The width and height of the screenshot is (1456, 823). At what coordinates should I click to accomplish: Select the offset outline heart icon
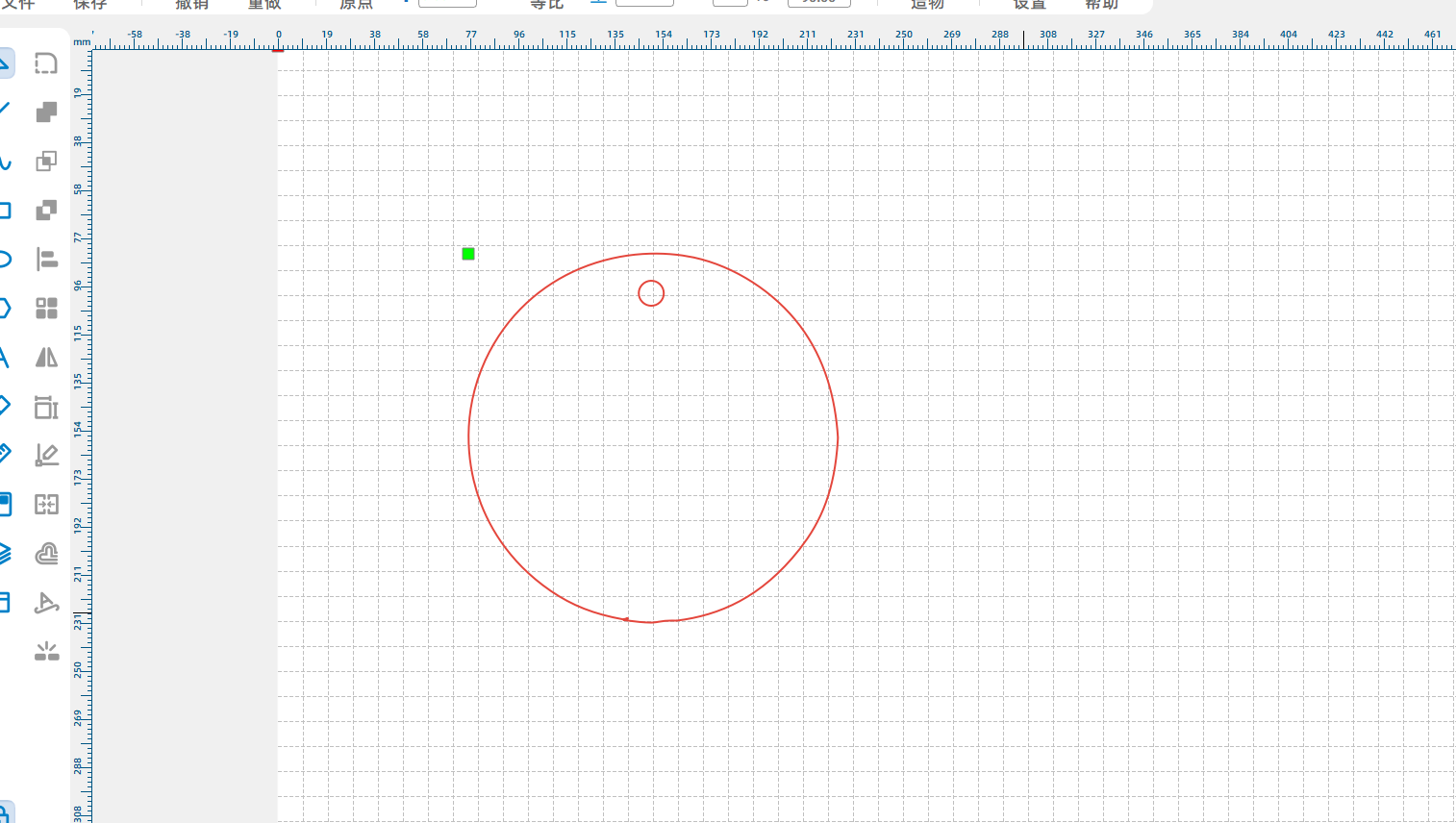pyautogui.click(x=46, y=554)
